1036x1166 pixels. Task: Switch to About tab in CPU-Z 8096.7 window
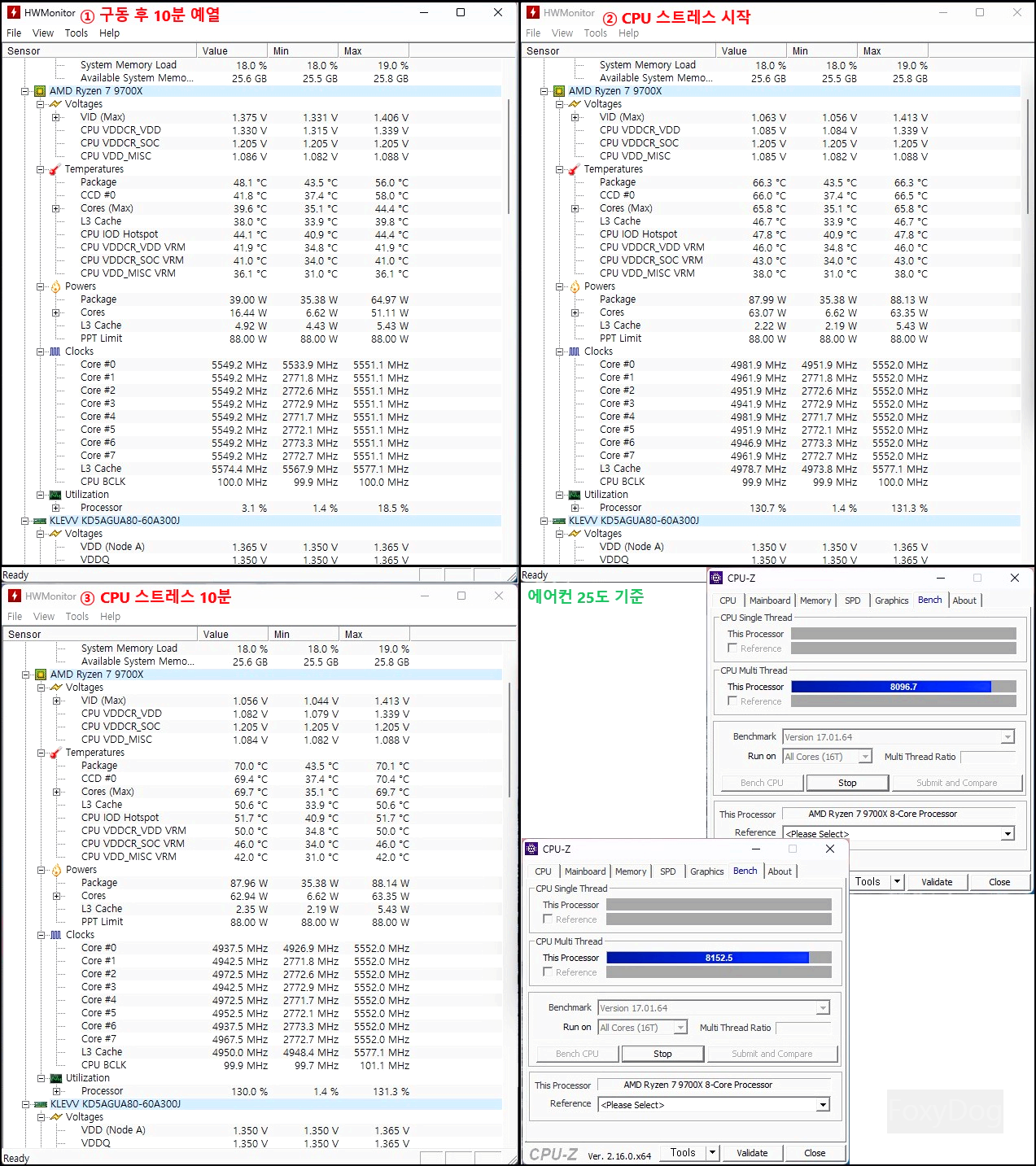pyautogui.click(x=964, y=600)
